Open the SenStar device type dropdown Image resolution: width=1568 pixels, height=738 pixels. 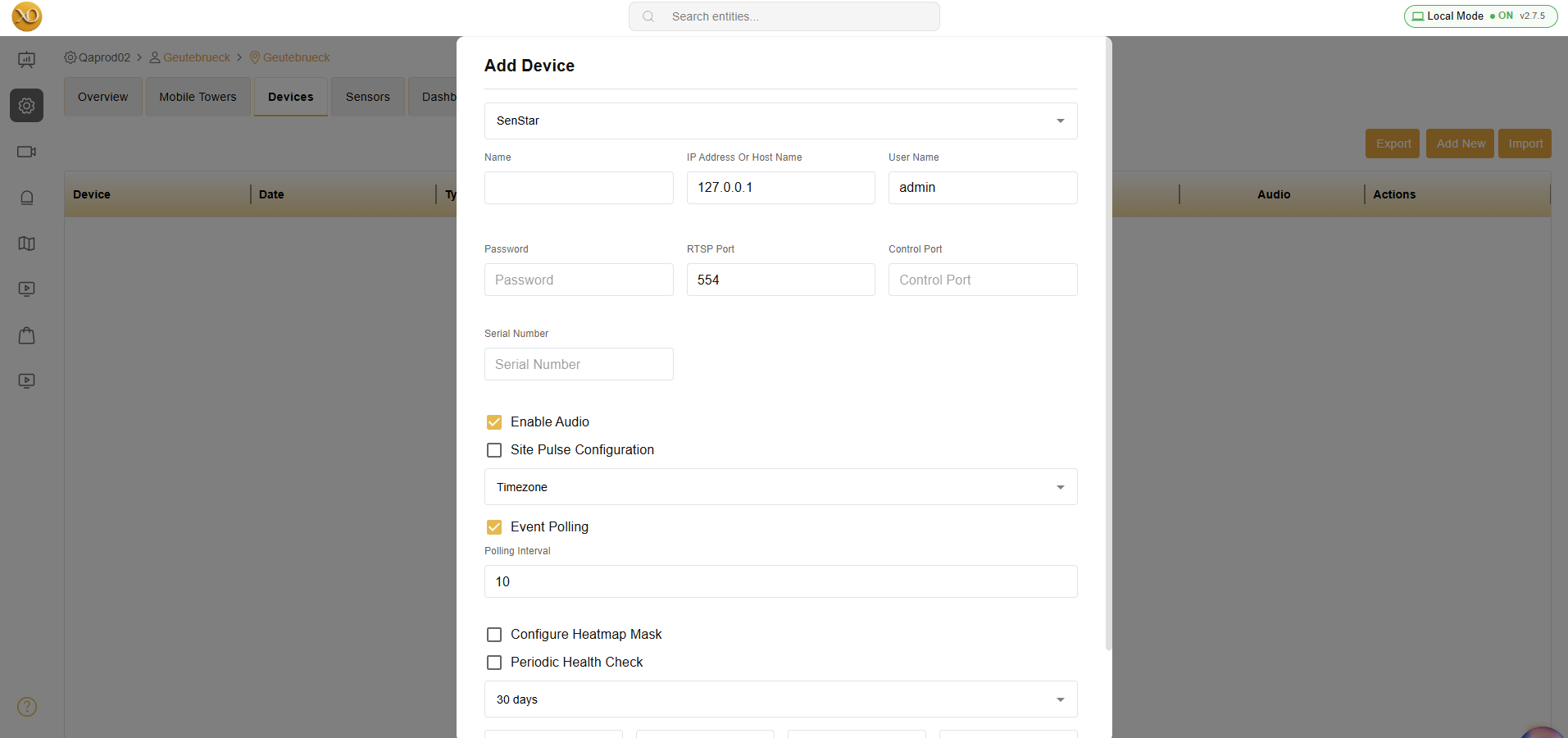(1060, 121)
